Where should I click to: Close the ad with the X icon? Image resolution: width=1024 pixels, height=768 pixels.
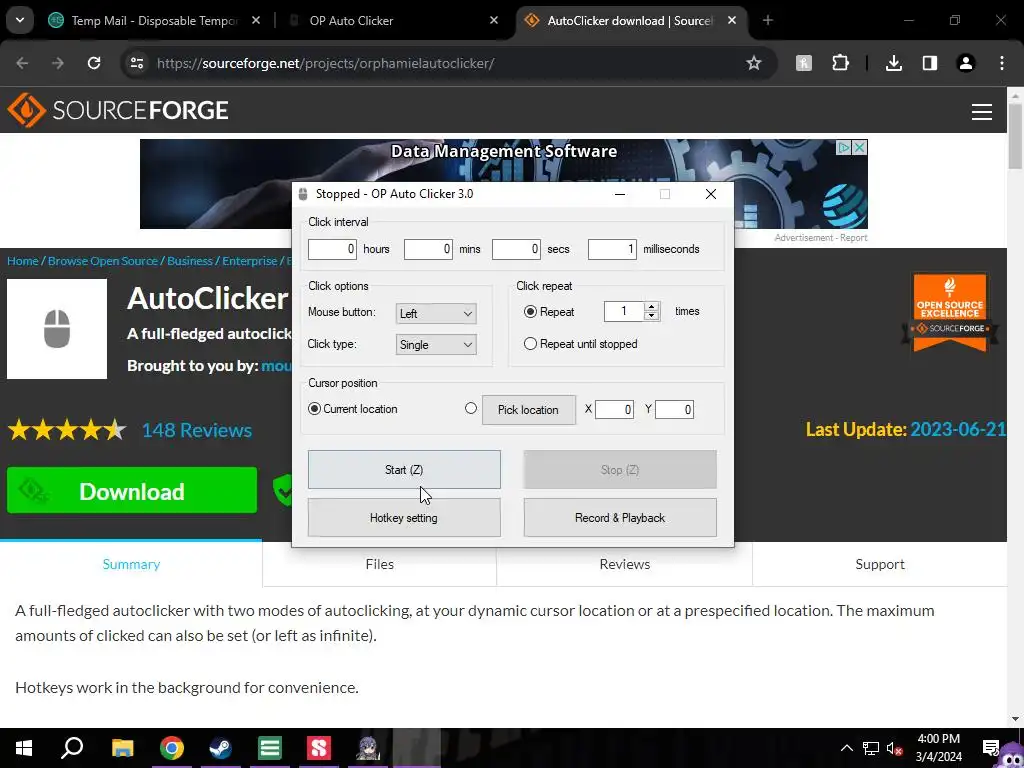(x=860, y=148)
